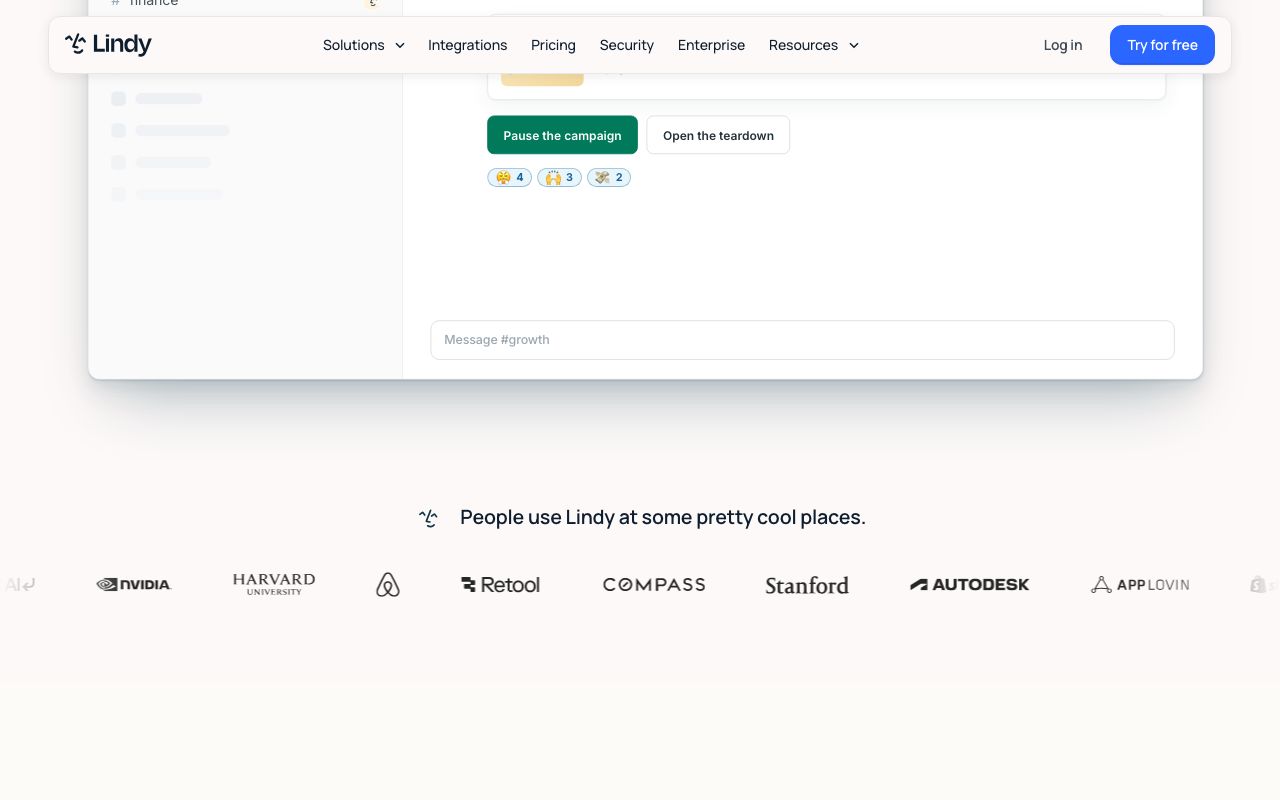Navigate to the Security page
This screenshot has height=800, width=1280.
627,45
